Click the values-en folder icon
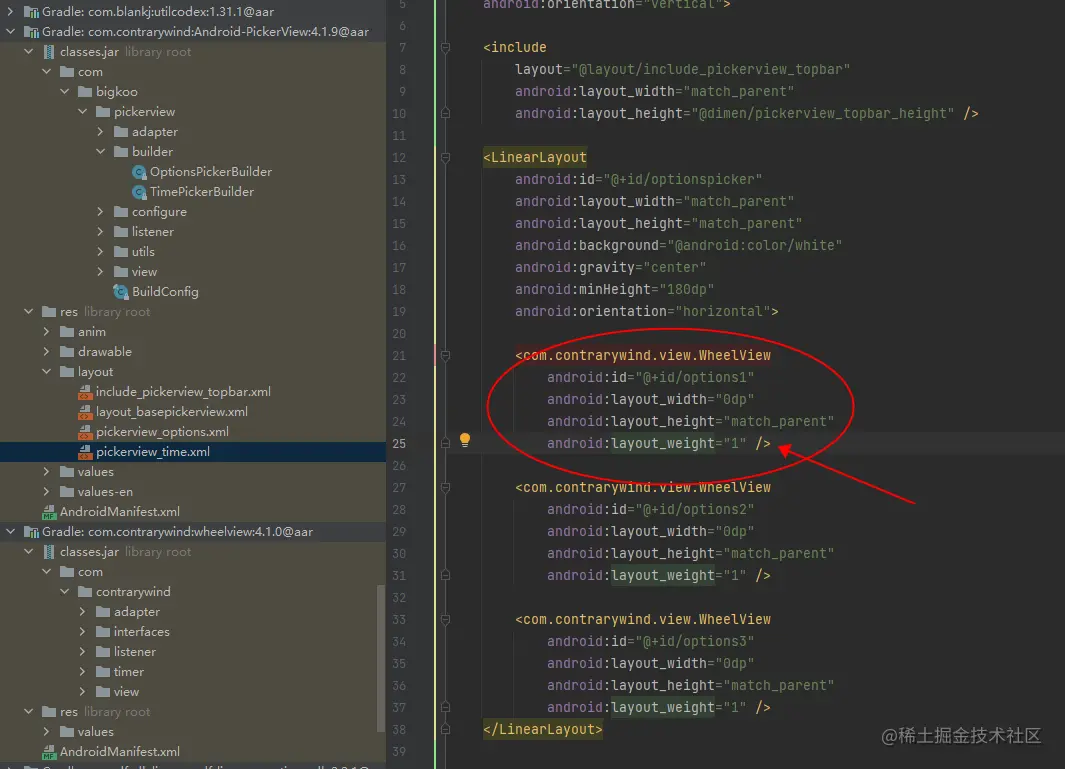 coord(67,492)
